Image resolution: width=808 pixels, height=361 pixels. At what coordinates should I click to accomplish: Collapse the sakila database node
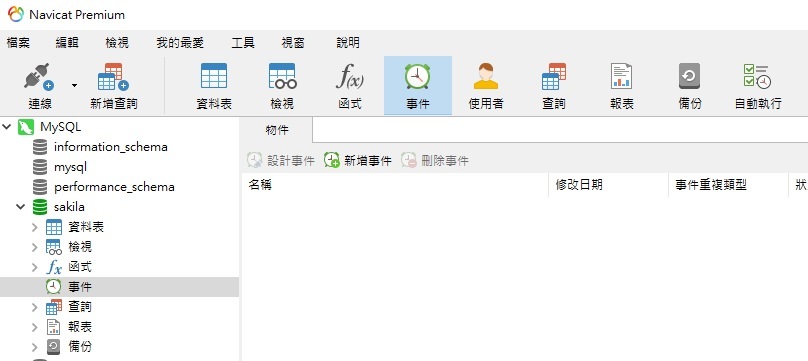click(x=21, y=207)
